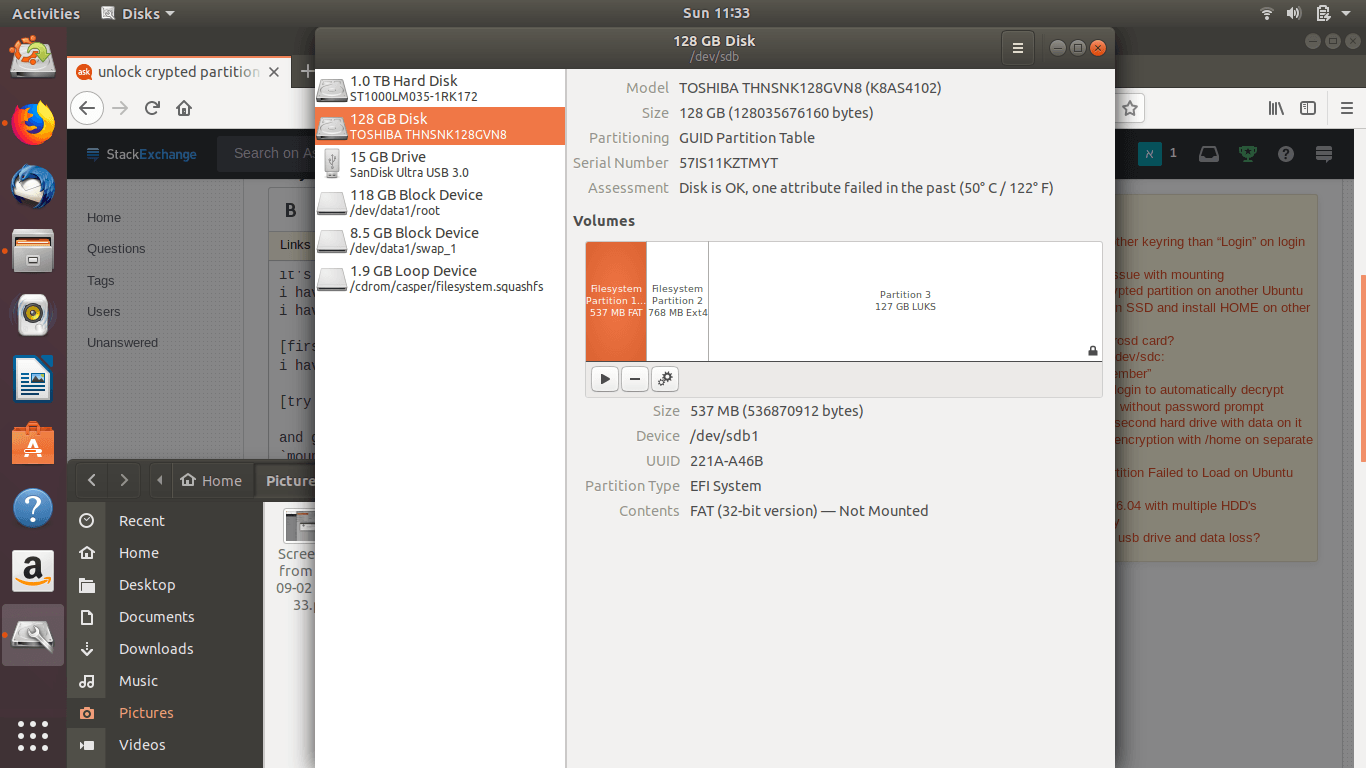This screenshot has width=1366, height=768.
Task: Select Partition 3 127 GB LUKS volume
Action: point(905,301)
